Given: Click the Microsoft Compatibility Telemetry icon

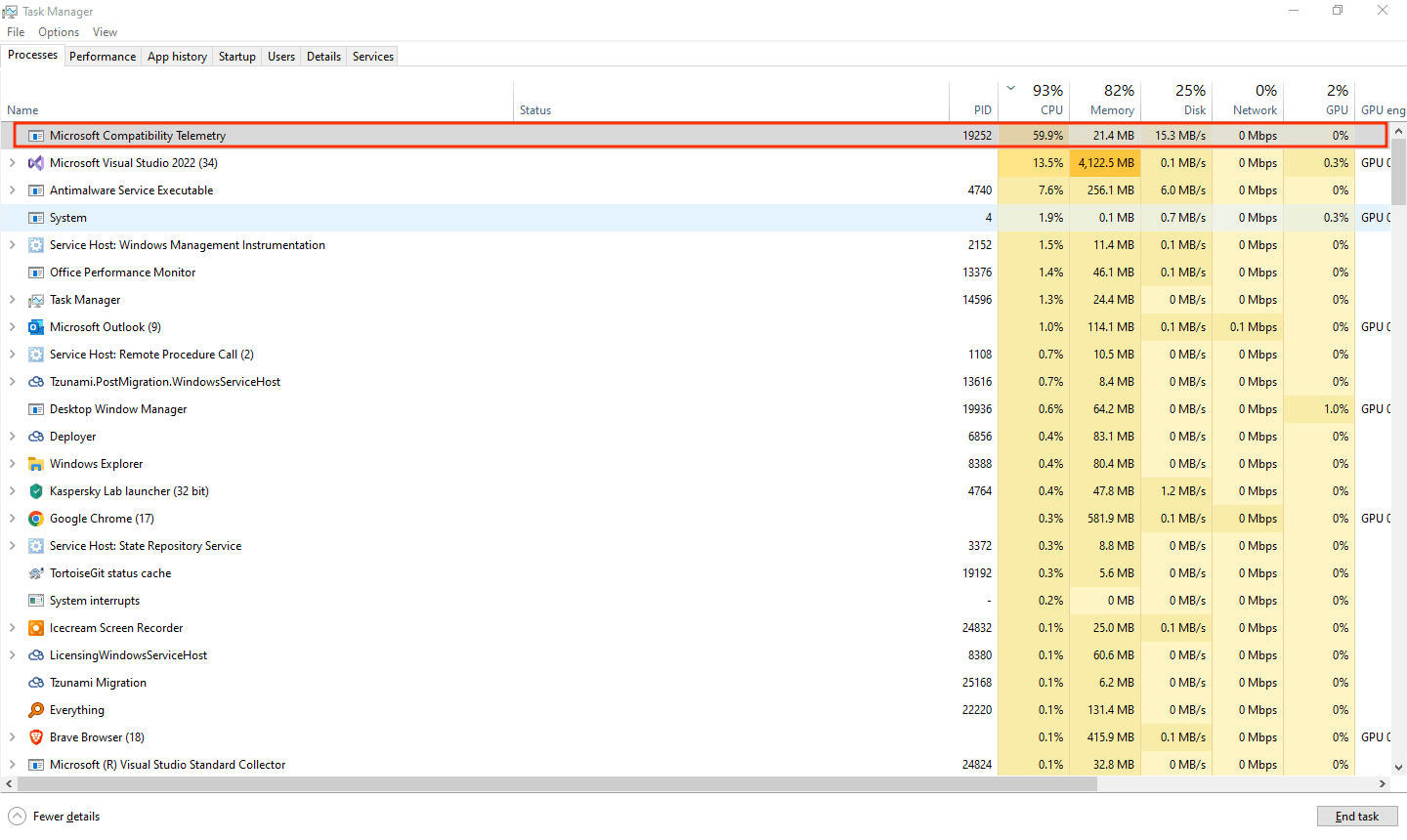Looking at the screenshot, I should (36, 136).
